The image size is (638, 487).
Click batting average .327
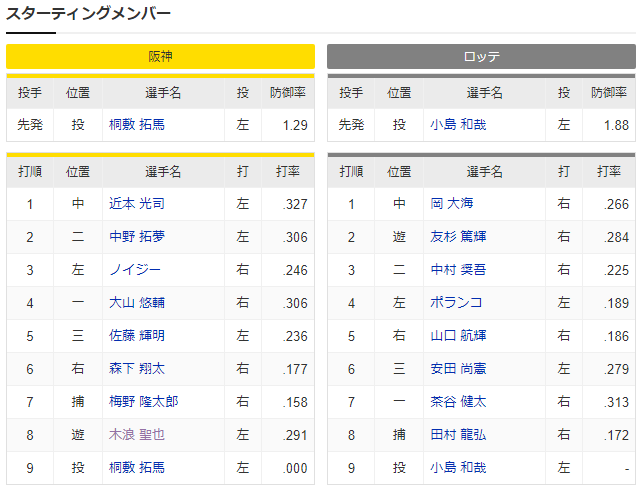coord(295,204)
